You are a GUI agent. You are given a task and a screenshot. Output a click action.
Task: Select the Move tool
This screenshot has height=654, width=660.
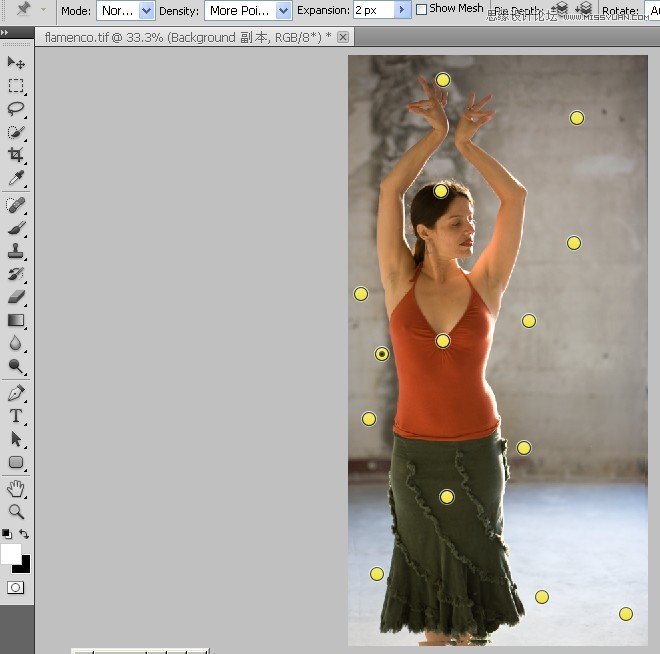click(16, 63)
